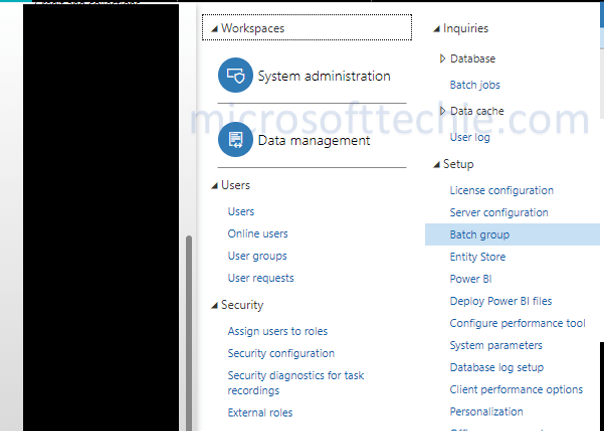Collapse the Setup section
This screenshot has width=606, height=431.
pyautogui.click(x=436, y=164)
